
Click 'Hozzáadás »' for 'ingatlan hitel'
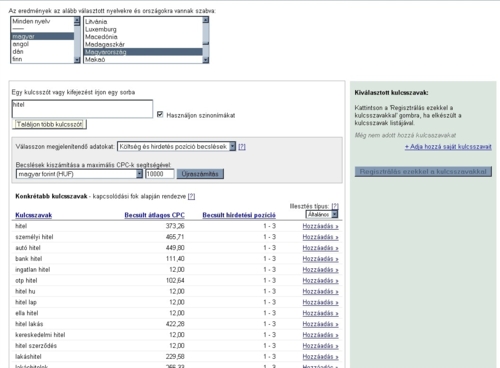[320, 270]
